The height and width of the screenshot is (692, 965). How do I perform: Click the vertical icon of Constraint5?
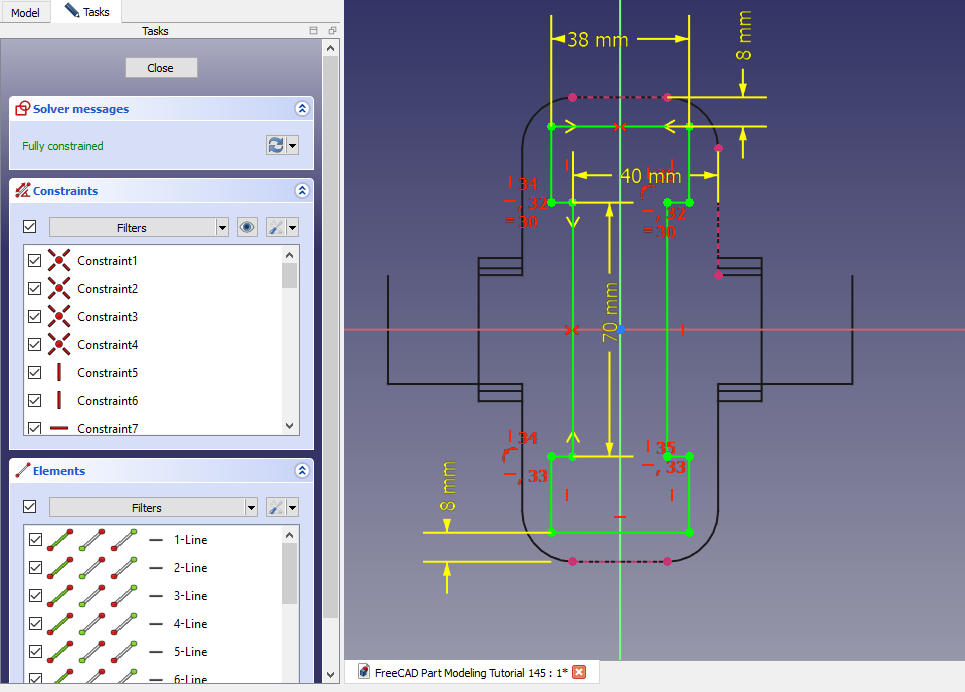click(x=59, y=373)
